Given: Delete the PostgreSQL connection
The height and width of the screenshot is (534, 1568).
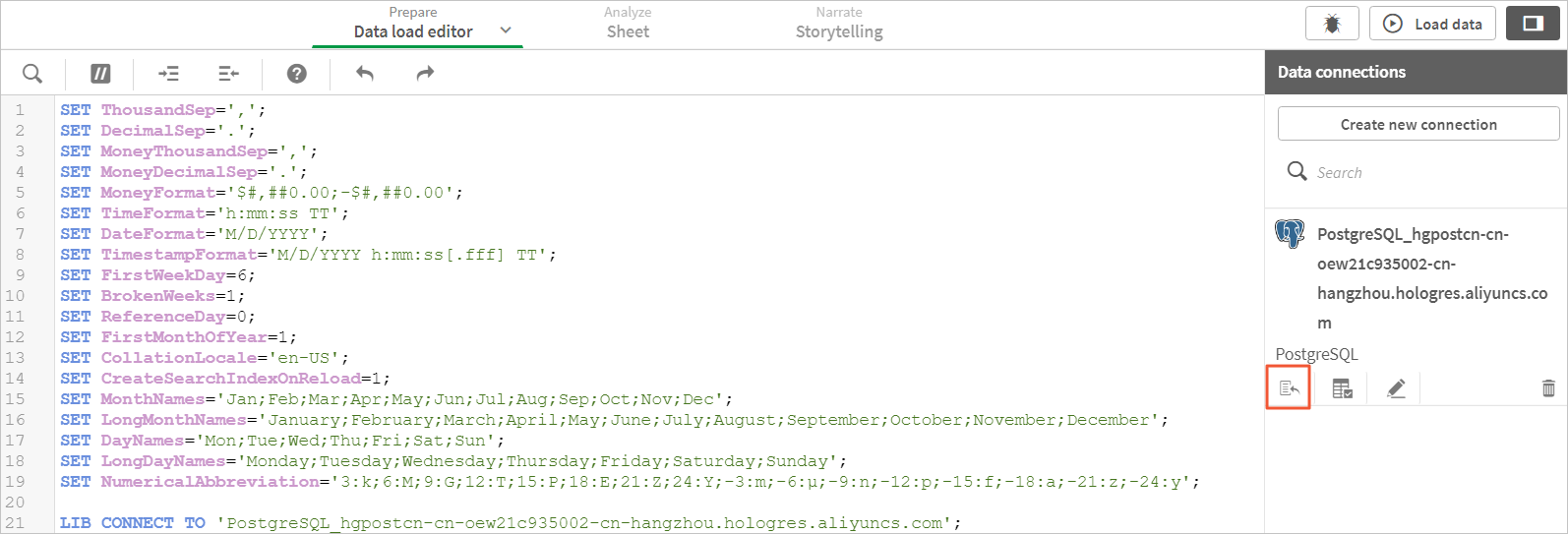Looking at the screenshot, I should pos(1548,388).
